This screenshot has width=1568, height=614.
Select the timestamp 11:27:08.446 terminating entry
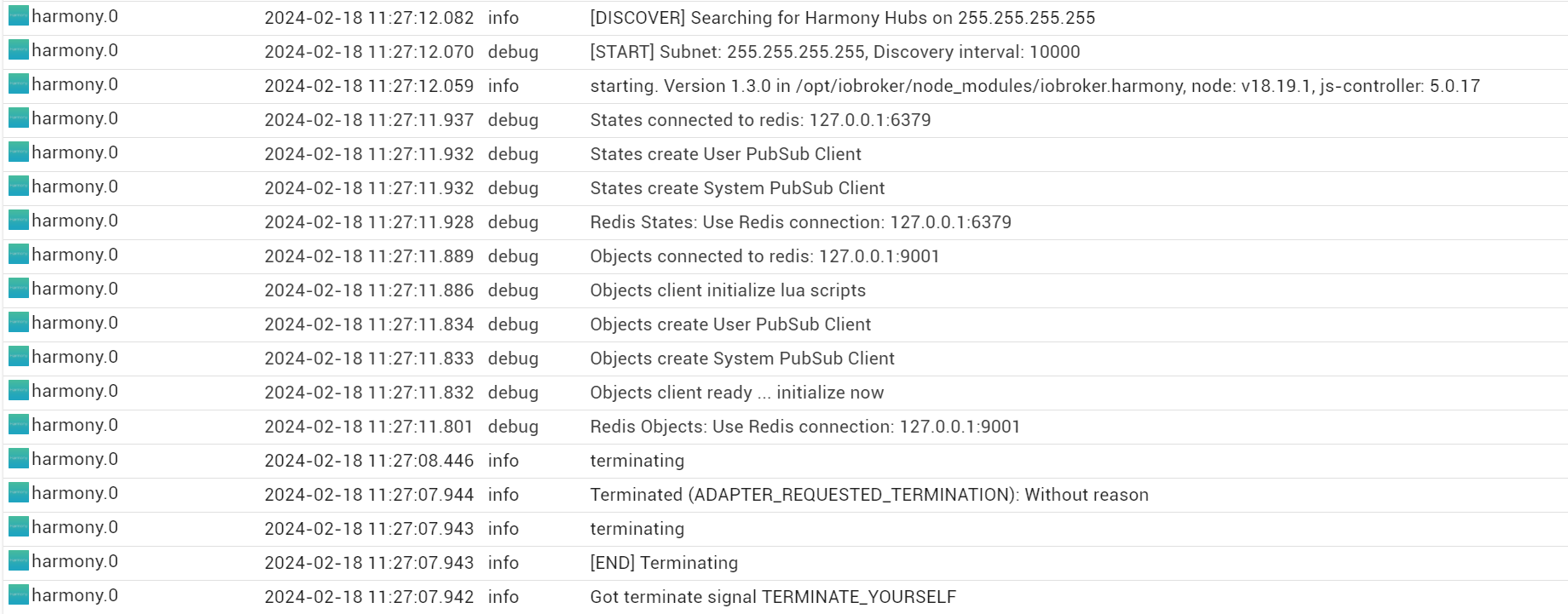pos(369,461)
